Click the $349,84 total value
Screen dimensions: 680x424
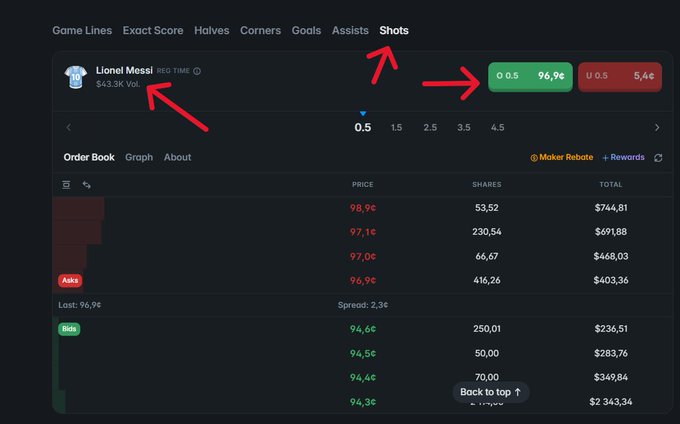[611, 378]
